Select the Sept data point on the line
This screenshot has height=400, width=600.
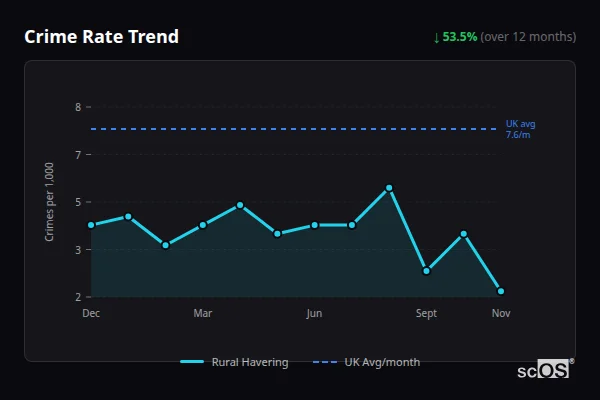point(426,271)
